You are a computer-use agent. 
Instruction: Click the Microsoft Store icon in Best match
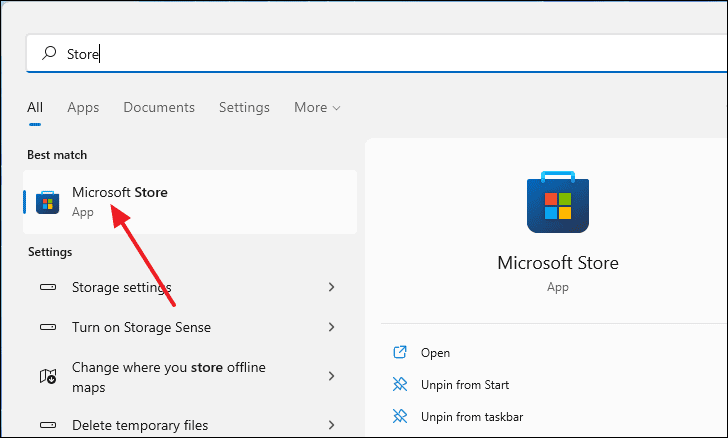(47, 202)
